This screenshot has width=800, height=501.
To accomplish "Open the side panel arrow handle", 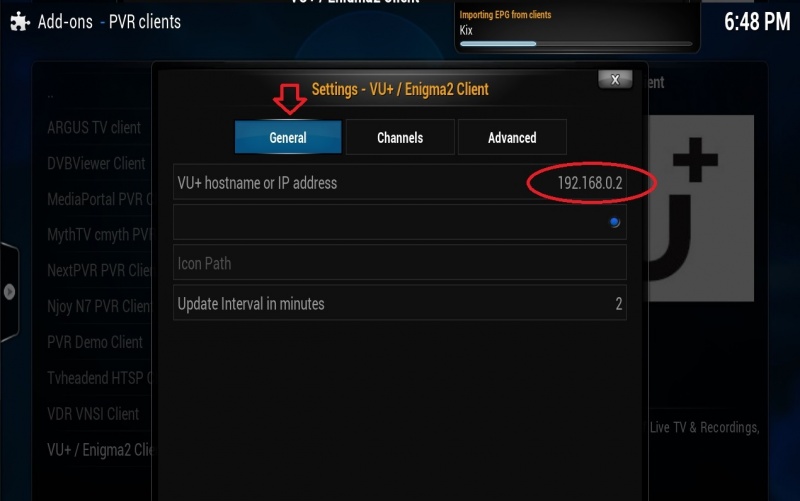I will (x=9, y=292).
